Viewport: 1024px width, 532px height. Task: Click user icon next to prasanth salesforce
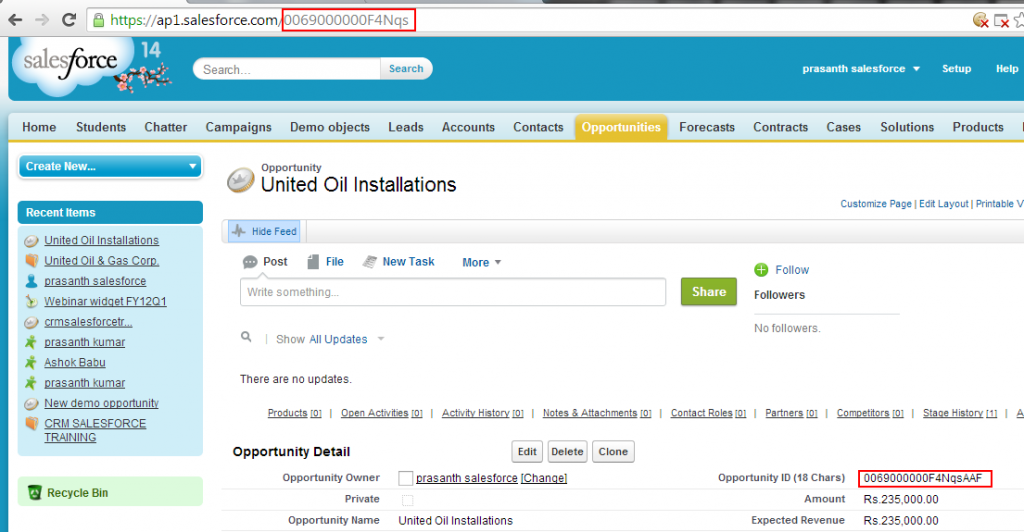coord(31,281)
